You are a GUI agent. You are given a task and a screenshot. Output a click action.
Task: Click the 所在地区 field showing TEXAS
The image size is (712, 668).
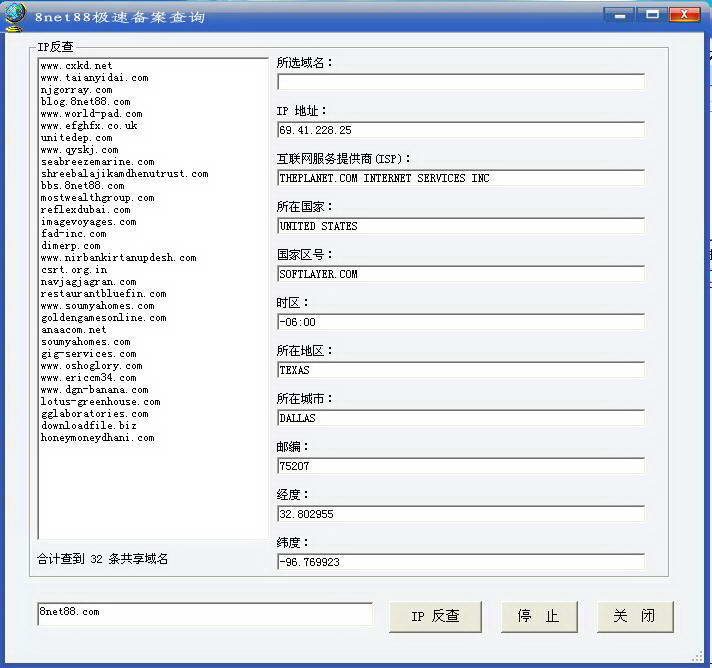tap(460, 370)
